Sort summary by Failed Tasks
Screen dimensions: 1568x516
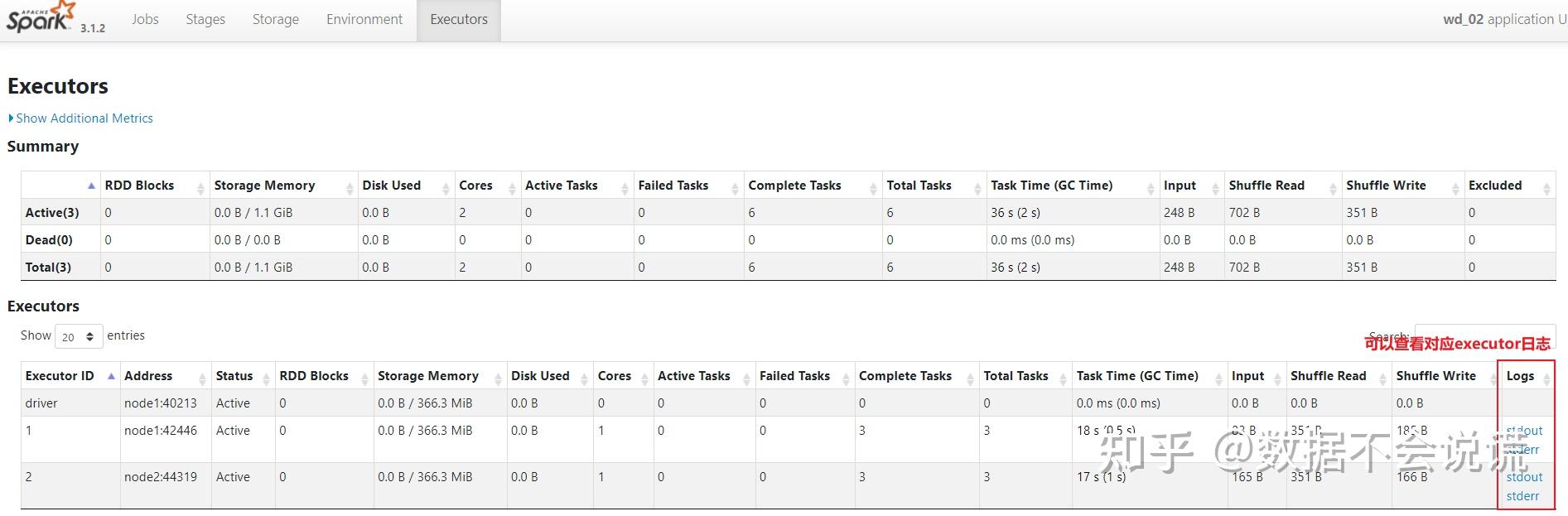[x=673, y=186]
